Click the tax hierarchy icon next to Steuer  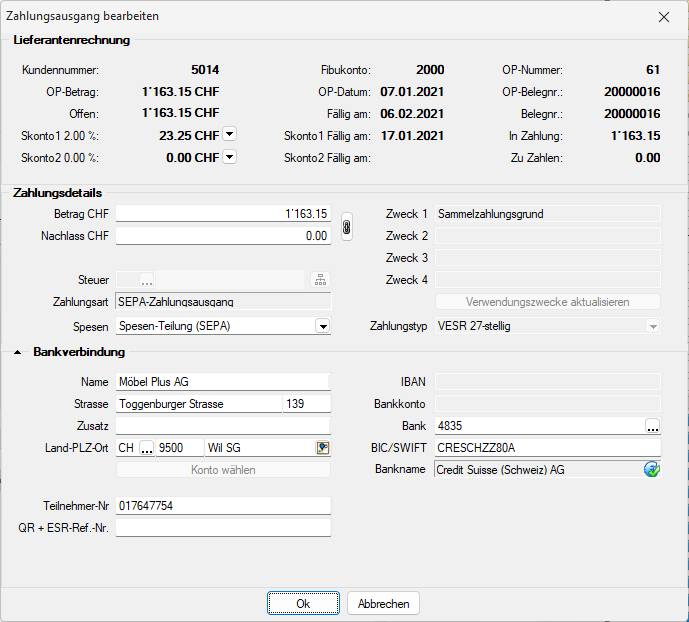pos(321,280)
